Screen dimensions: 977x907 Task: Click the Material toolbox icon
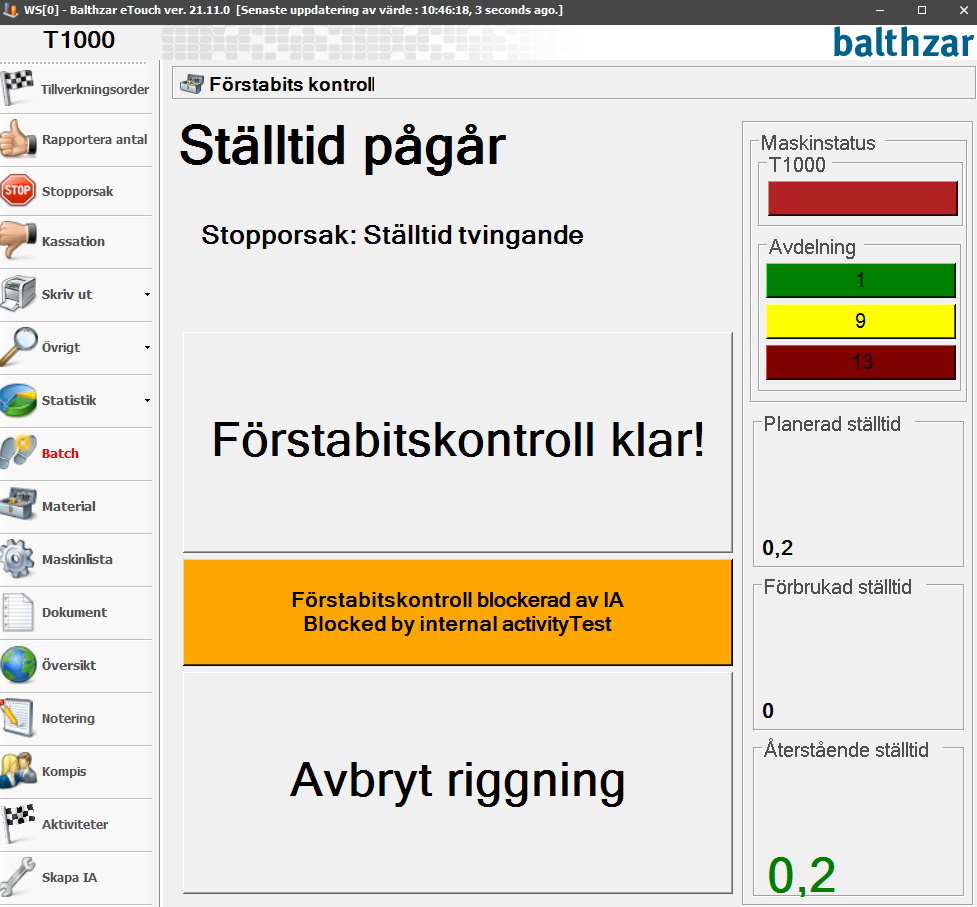[18, 505]
